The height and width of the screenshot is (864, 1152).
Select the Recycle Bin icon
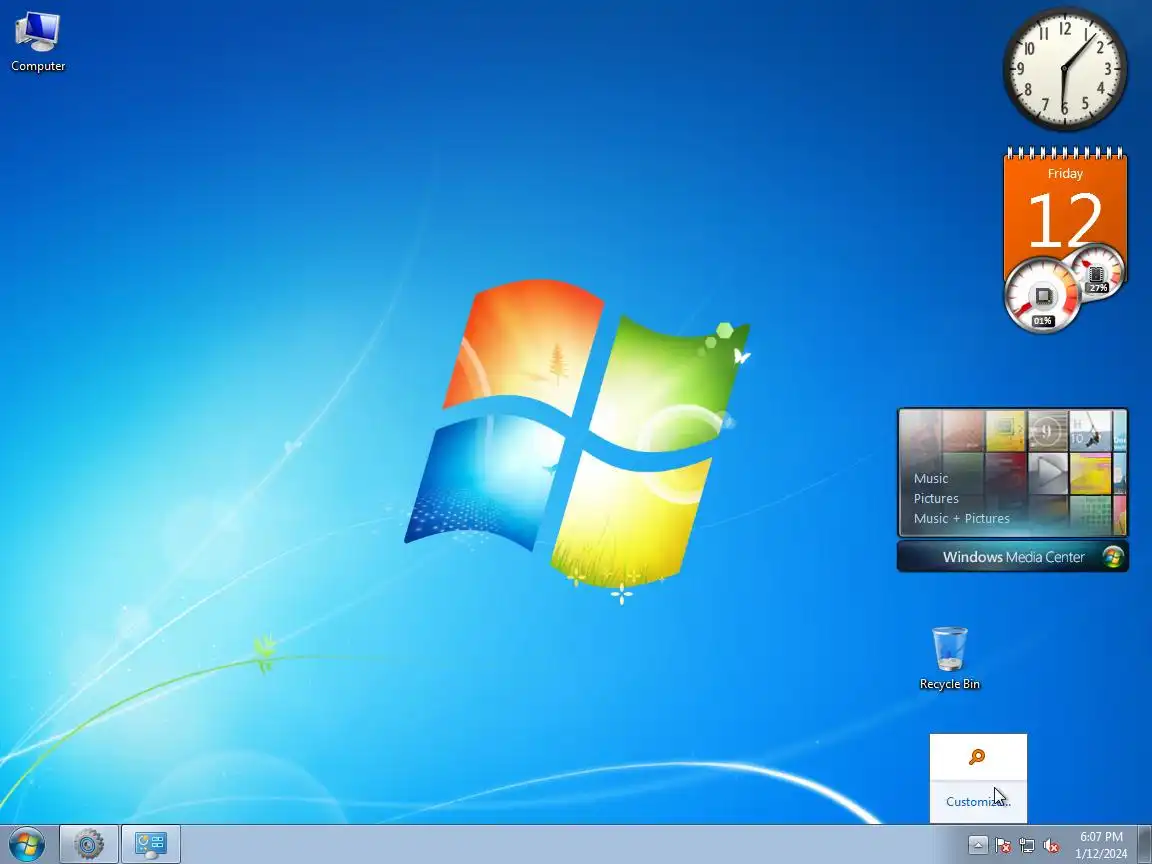[x=949, y=658]
